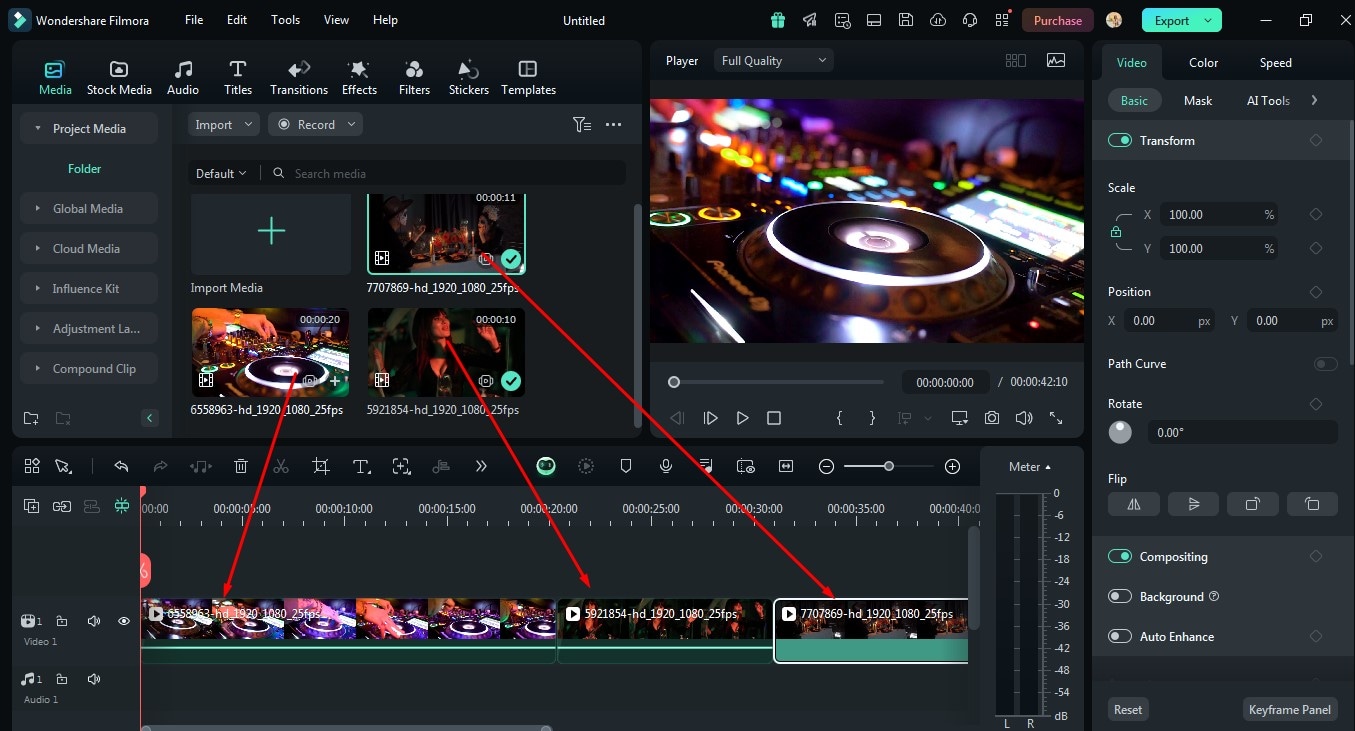Open the File menu

(x=194, y=20)
